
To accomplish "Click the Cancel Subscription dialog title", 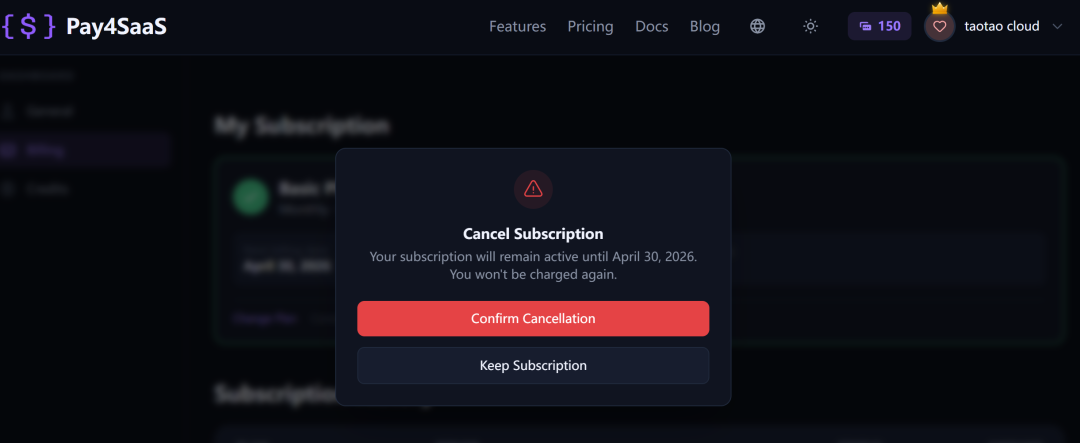I will 533,234.
